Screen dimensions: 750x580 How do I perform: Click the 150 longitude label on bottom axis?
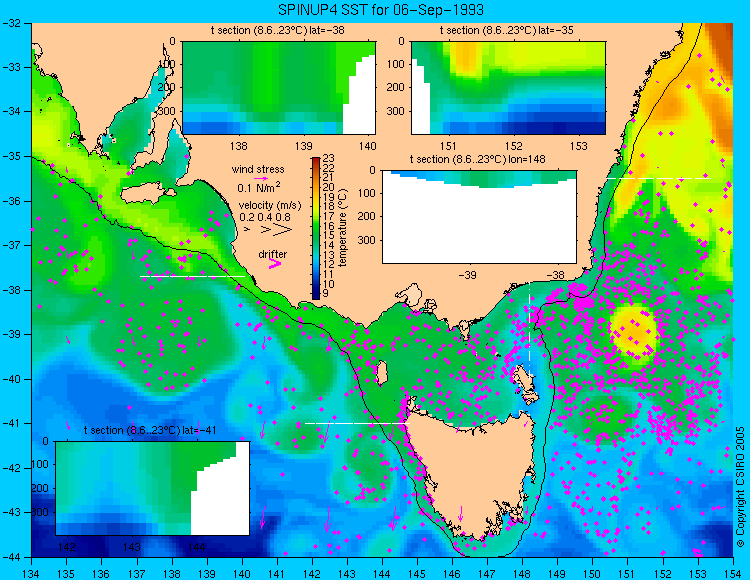[x=592, y=573]
